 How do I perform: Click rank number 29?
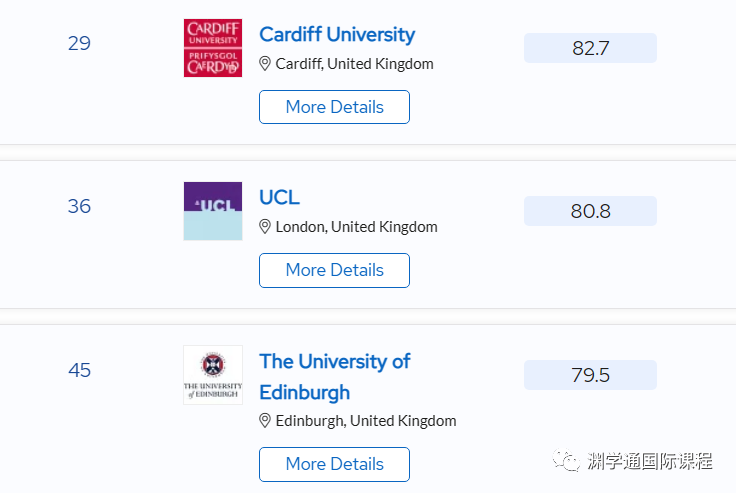[x=79, y=43]
